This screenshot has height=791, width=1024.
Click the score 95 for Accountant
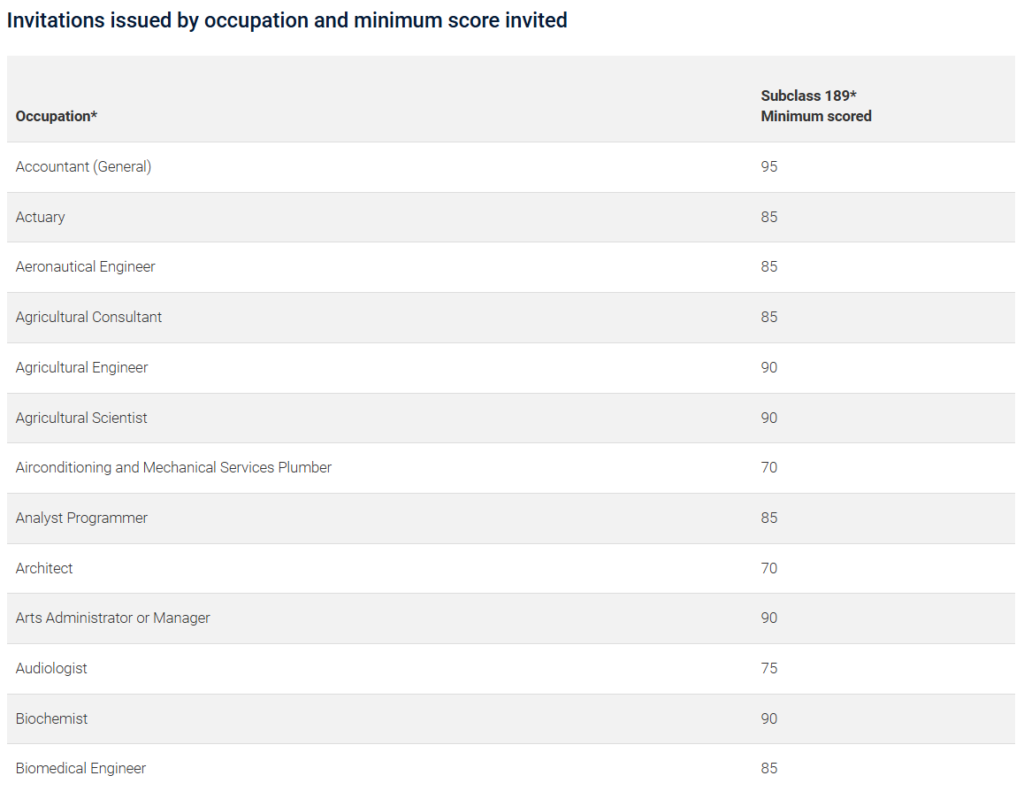[769, 167]
